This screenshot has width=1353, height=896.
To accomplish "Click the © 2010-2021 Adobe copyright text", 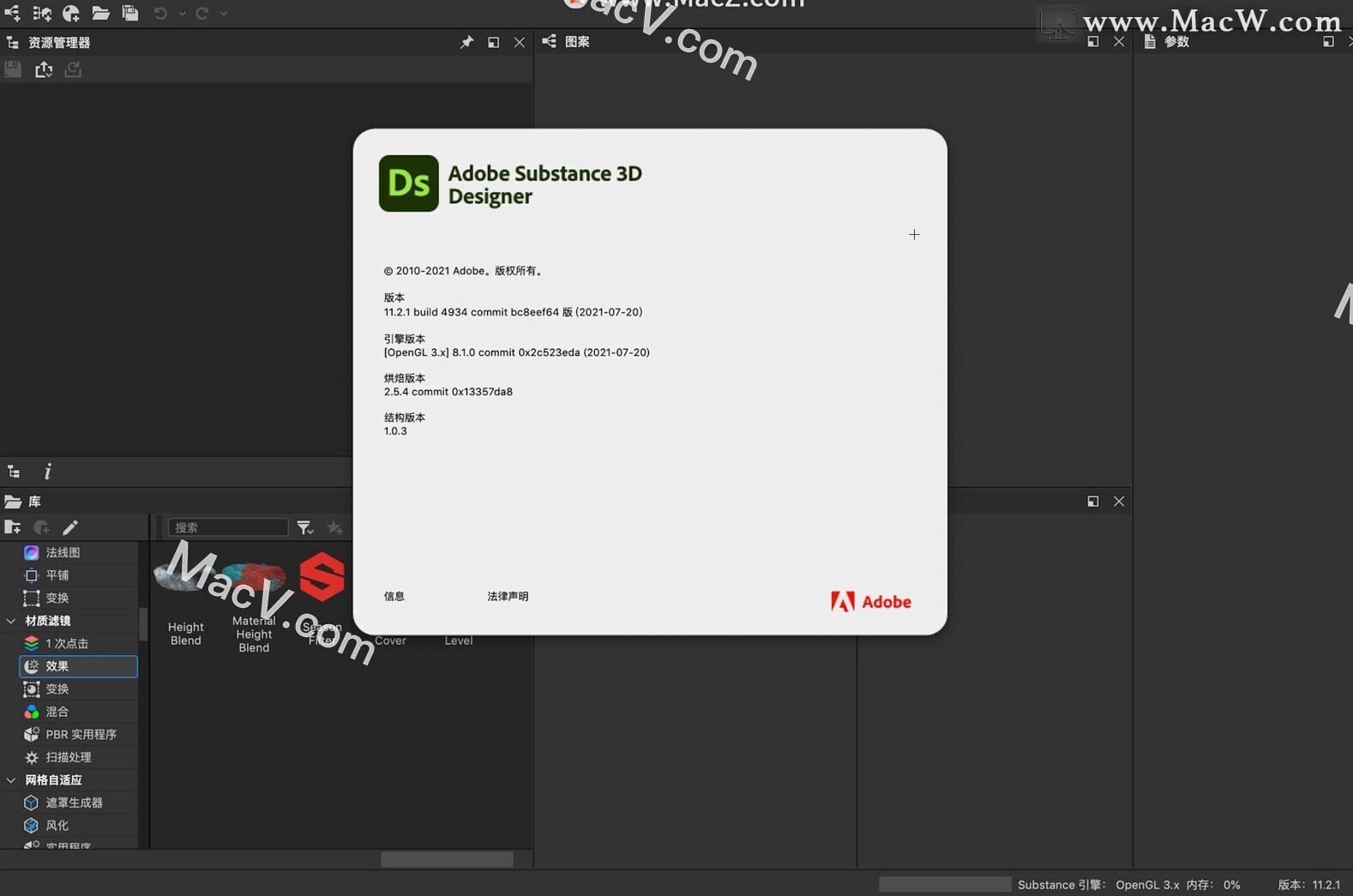I will 464,271.
